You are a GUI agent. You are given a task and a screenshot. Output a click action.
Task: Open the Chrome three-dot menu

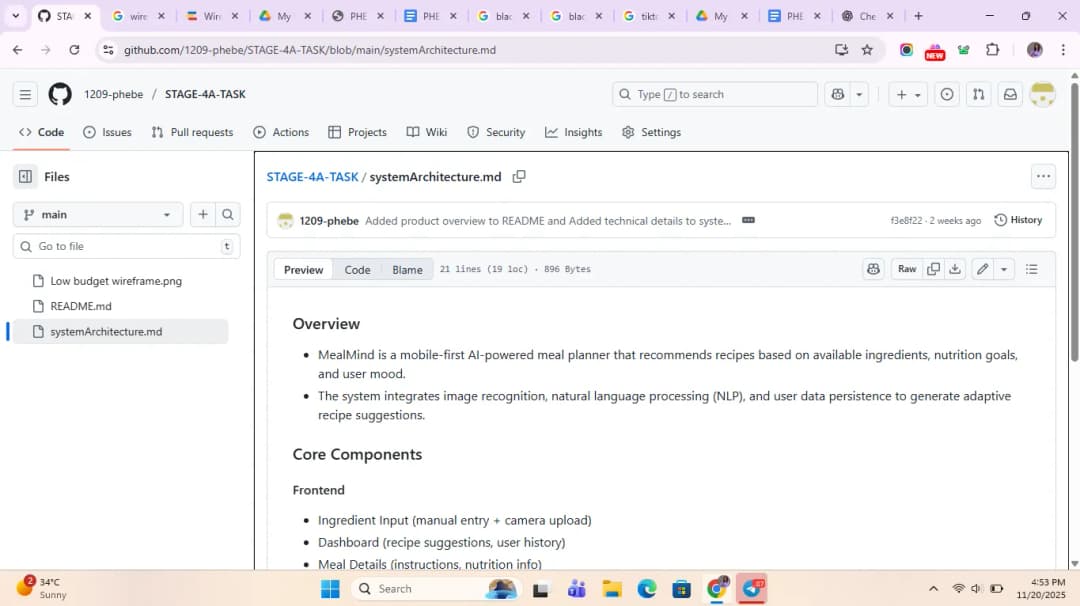pyautogui.click(x=1063, y=50)
